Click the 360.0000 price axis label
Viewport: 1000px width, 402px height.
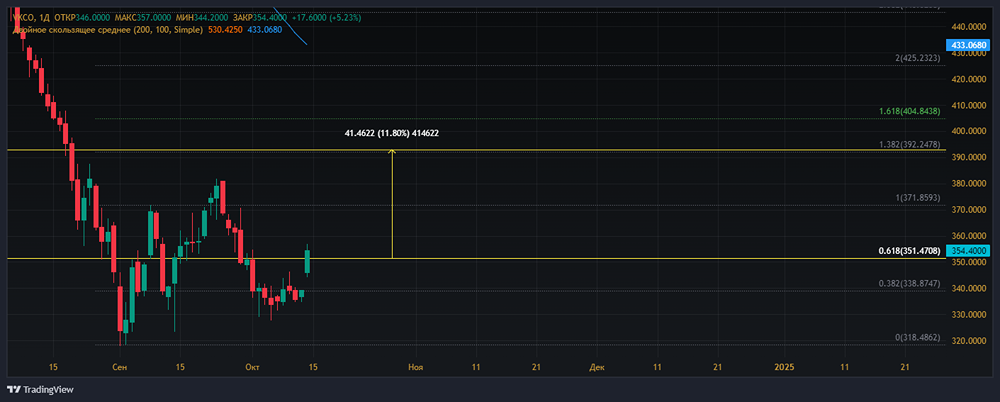tap(969, 236)
